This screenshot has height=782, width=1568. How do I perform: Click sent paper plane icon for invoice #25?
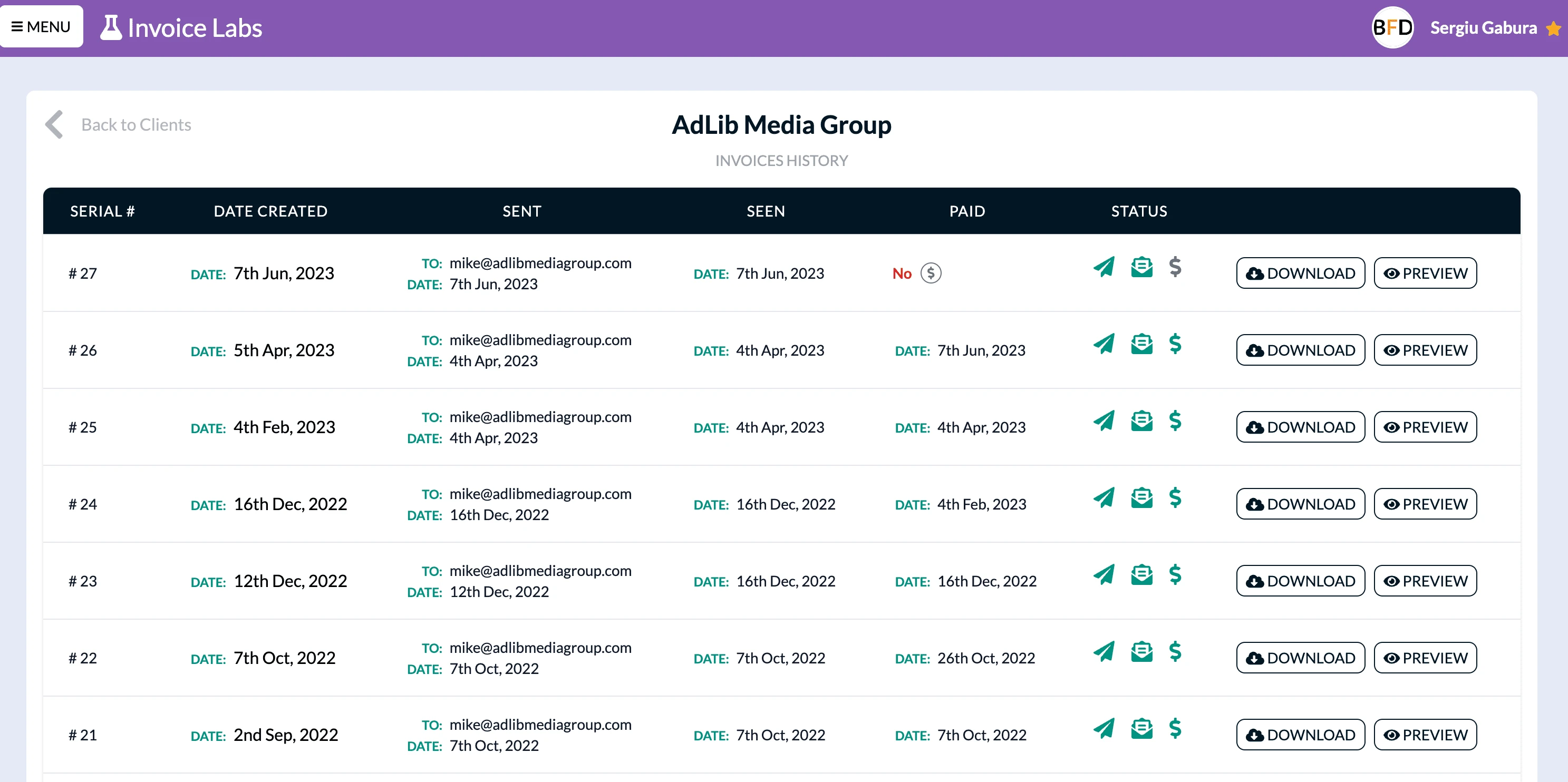click(x=1104, y=421)
